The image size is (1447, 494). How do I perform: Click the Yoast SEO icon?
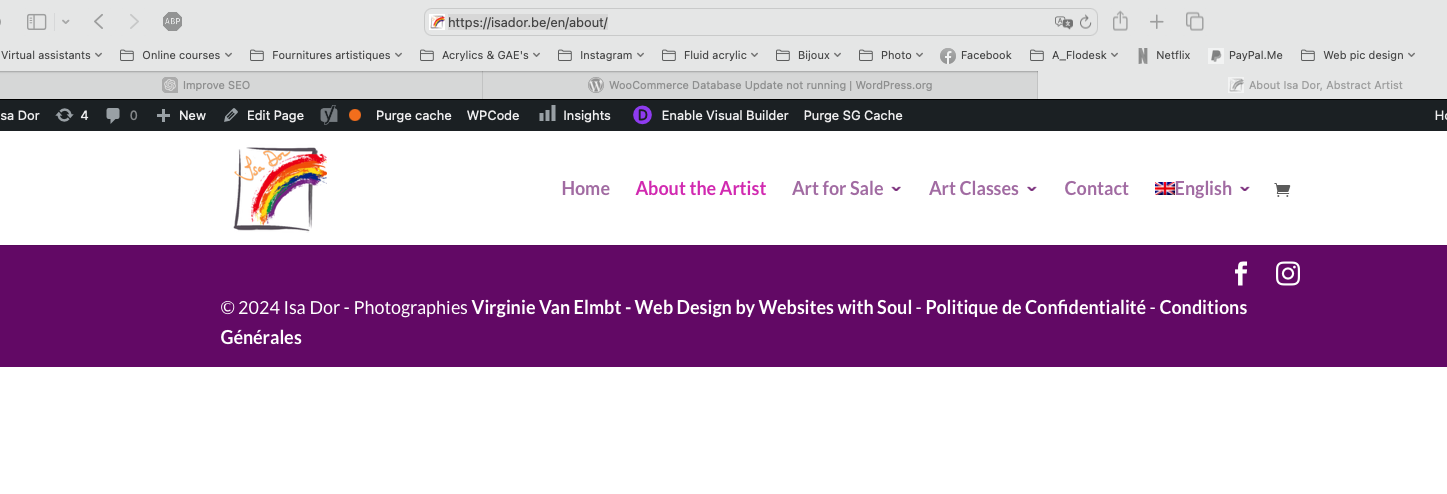[329, 115]
